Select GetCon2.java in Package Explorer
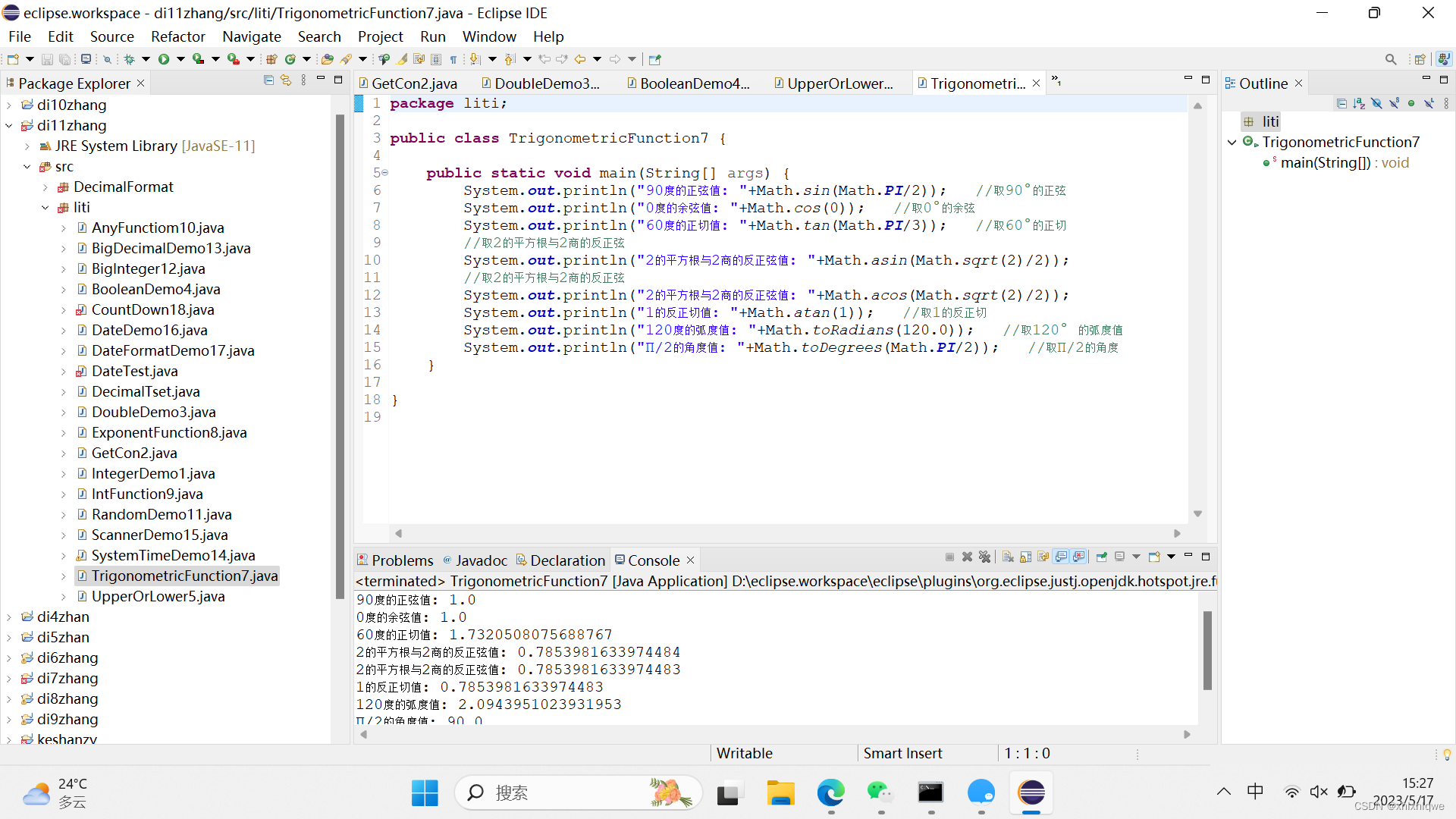The image size is (1456, 819). [x=134, y=453]
